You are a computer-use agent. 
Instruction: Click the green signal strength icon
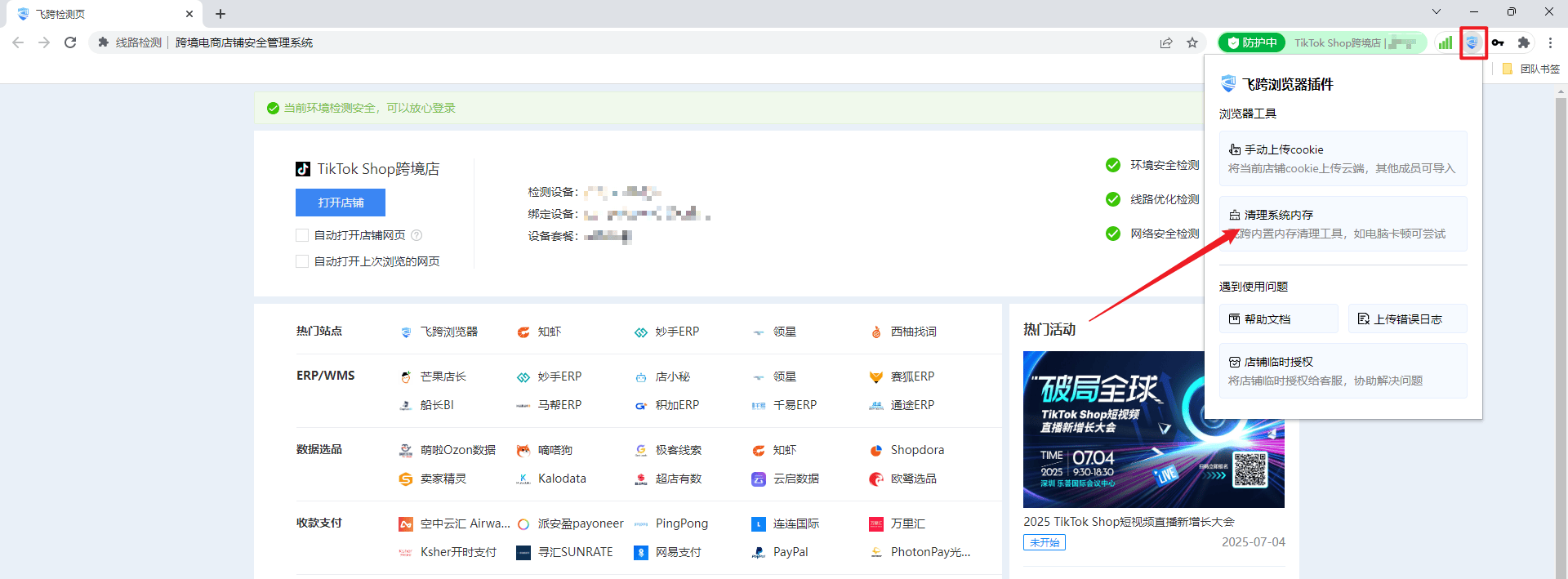[x=1445, y=42]
